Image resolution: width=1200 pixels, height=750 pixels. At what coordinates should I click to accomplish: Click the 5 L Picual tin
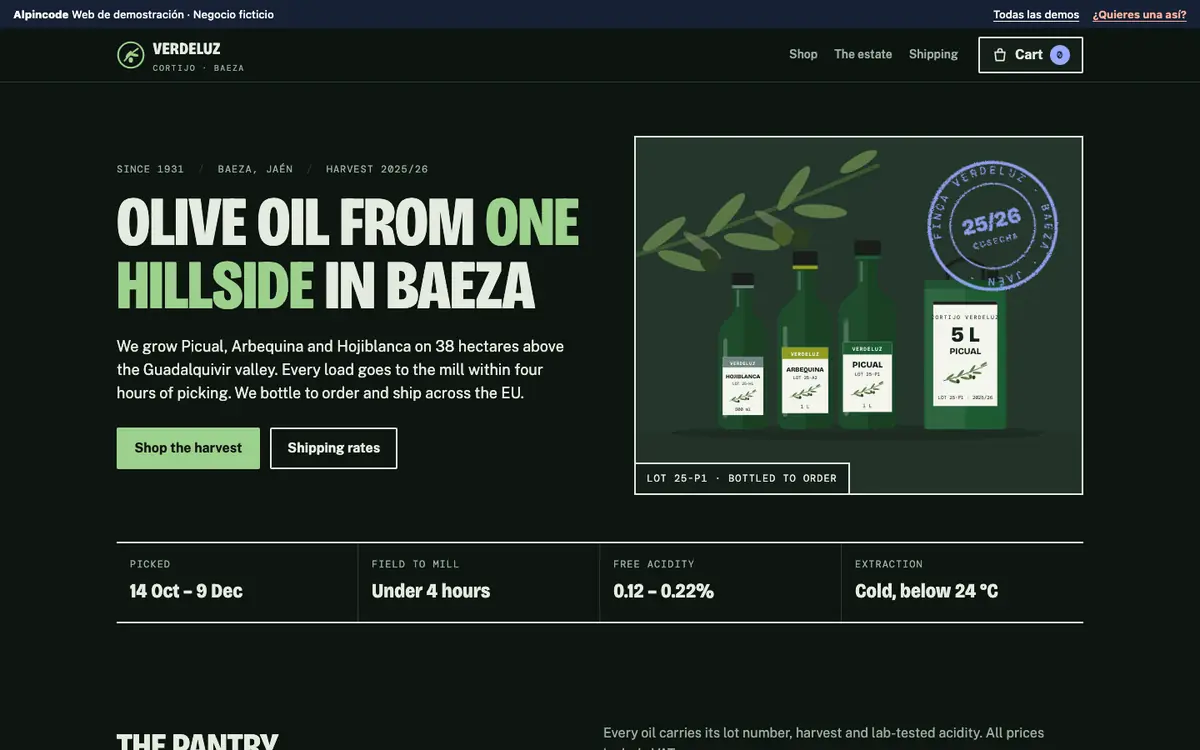[965, 354]
